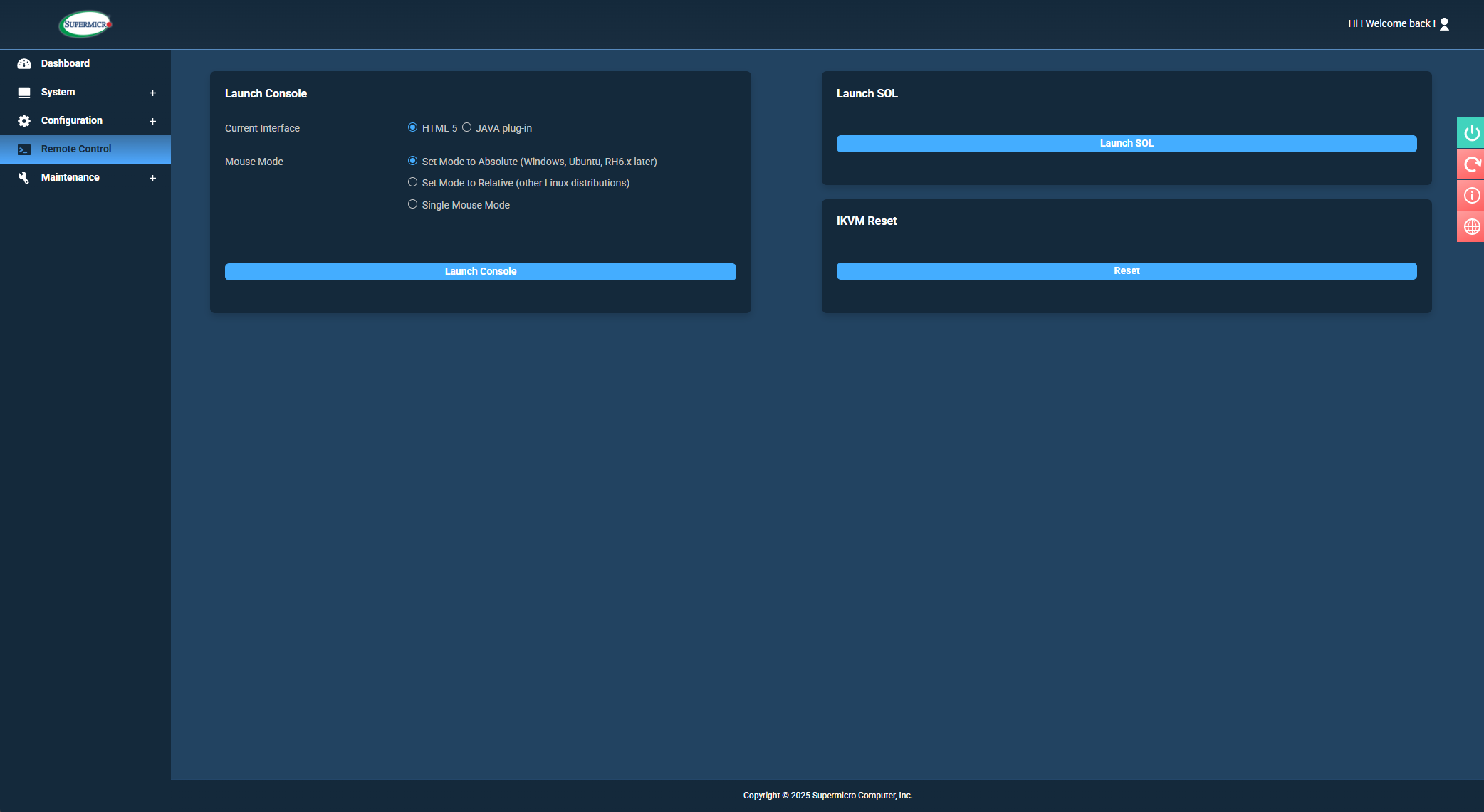
Task: Select HTML 5 interface radio button
Action: pos(412,127)
